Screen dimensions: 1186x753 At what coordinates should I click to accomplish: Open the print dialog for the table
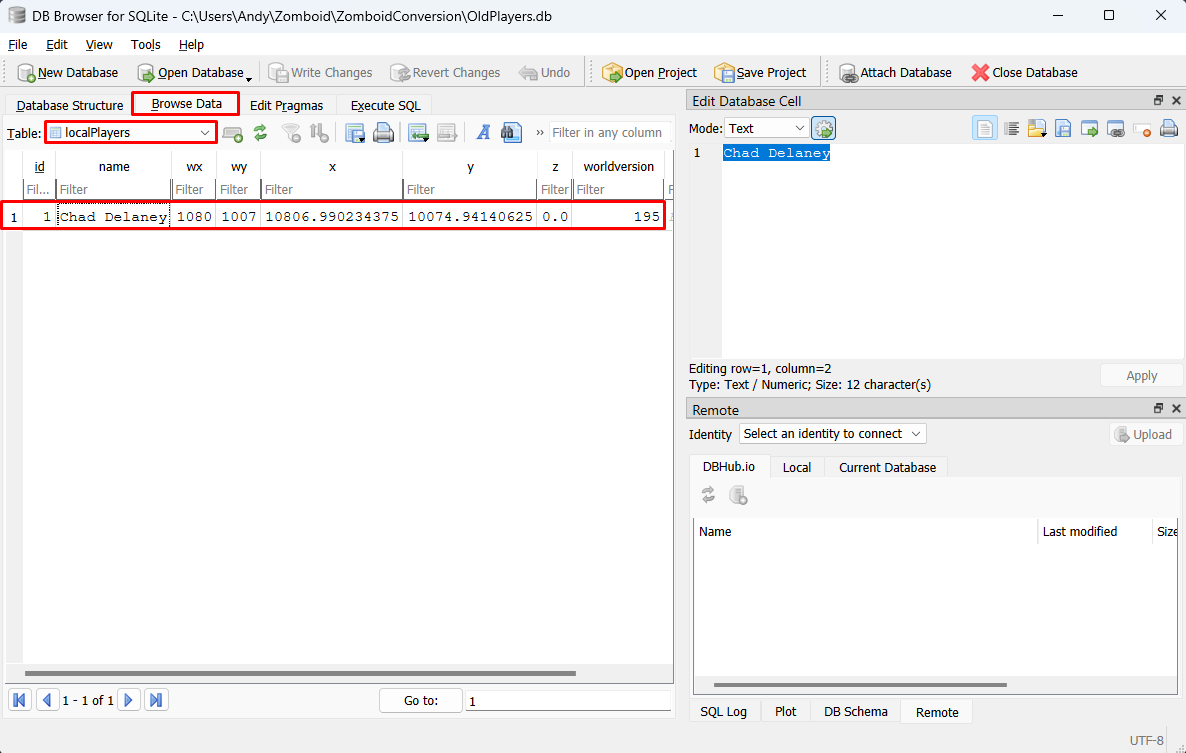[383, 132]
